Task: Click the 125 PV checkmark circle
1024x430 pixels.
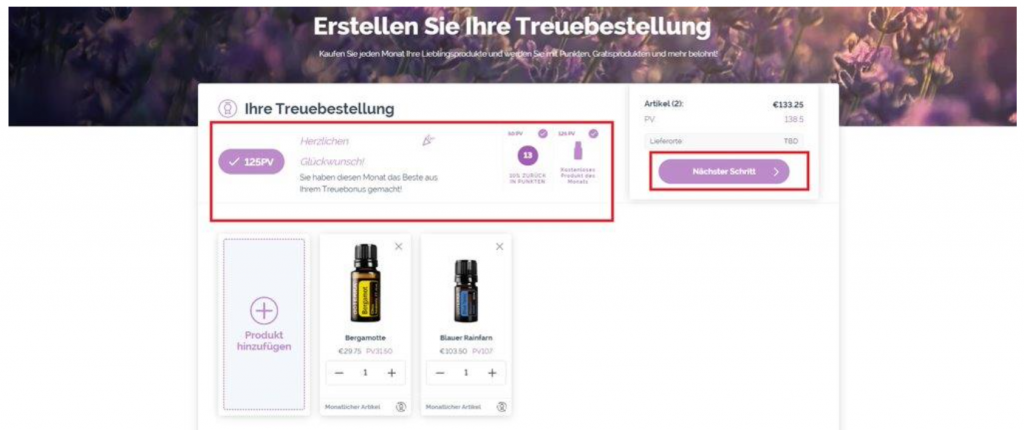Action: coord(593,133)
